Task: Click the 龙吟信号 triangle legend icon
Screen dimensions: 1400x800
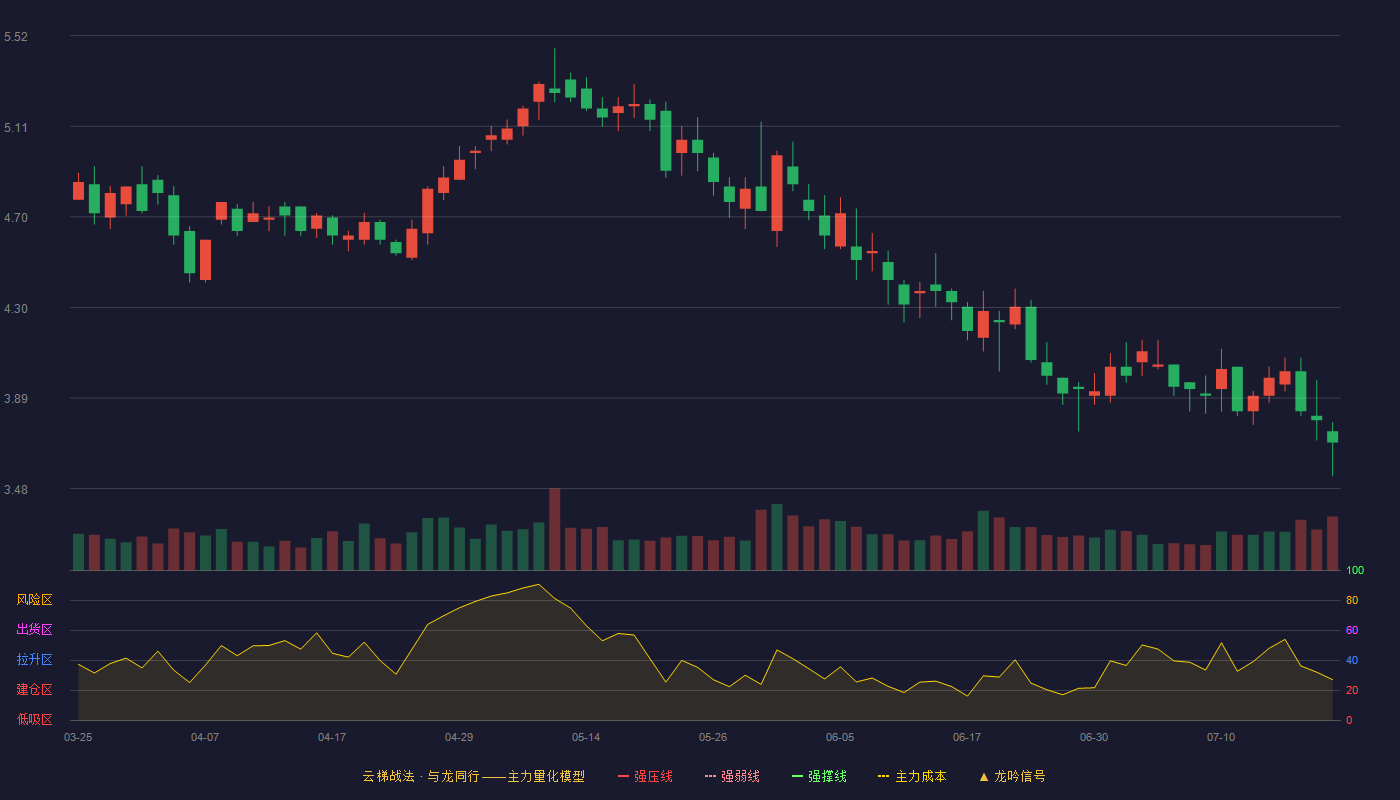Action: coord(984,776)
